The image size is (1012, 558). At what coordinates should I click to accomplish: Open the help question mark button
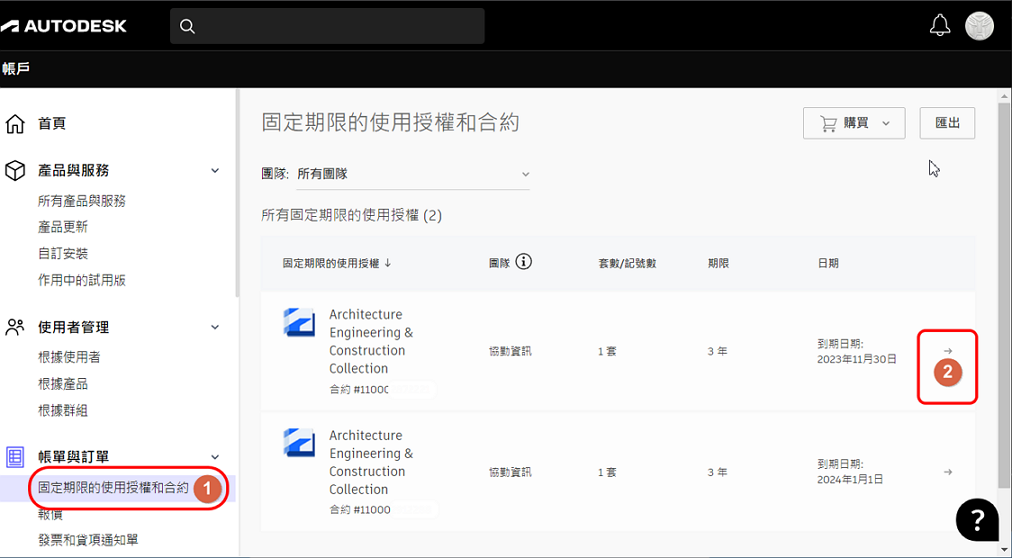point(977,519)
